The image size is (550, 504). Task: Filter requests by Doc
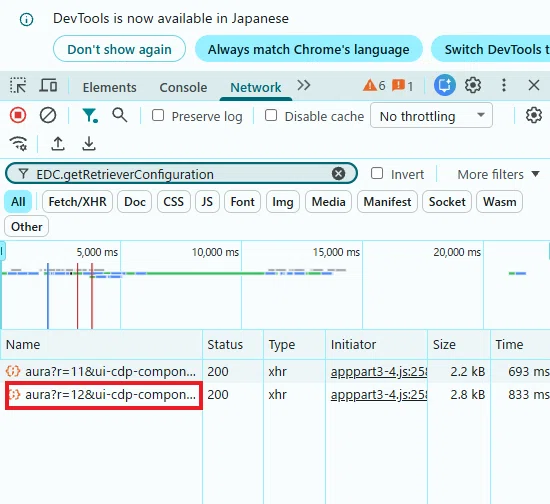pos(135,202)
